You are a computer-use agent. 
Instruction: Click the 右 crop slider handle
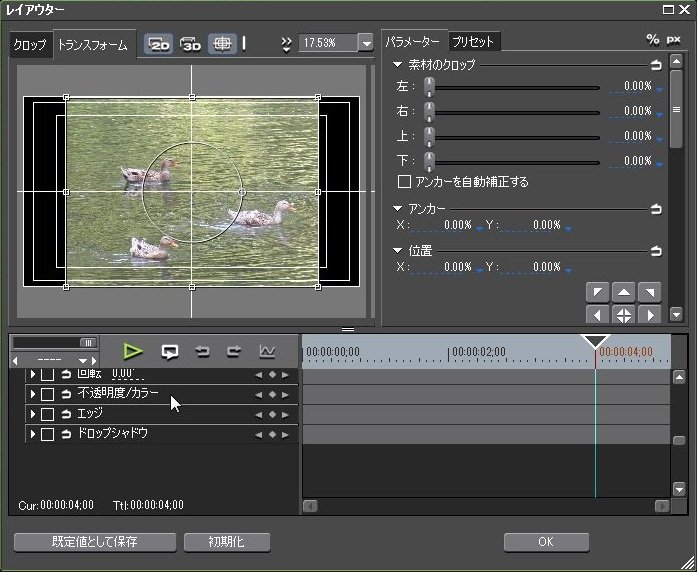coord(429,112)
